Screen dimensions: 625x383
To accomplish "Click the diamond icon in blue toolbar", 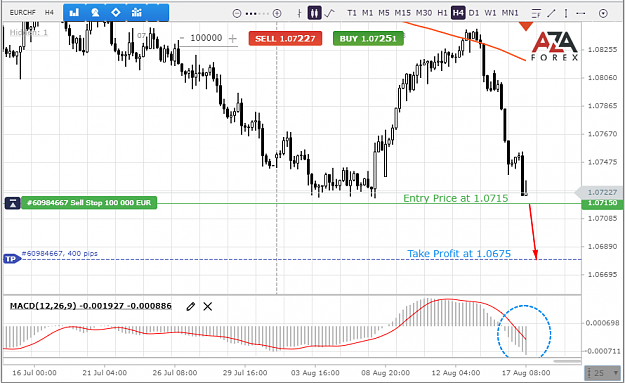I will 116,13.
